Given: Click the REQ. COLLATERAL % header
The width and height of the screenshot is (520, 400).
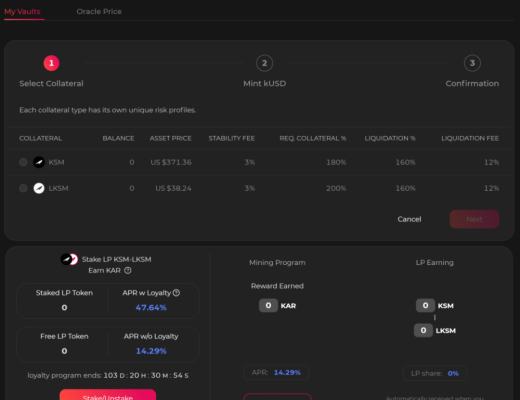Looking at the screenshot, I should click(x=313, y=138).
